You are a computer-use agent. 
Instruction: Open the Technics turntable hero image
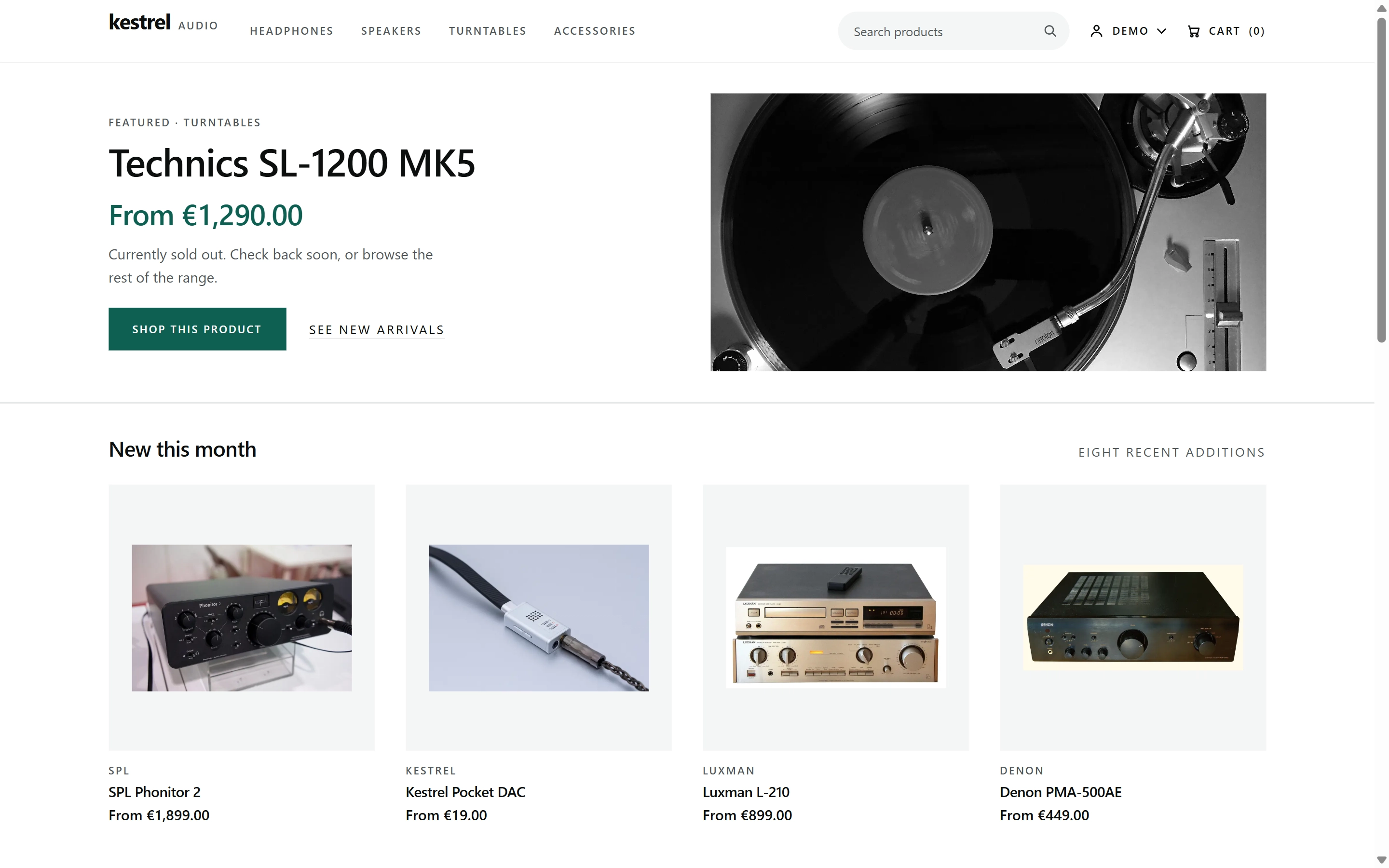tap(988, 232)
